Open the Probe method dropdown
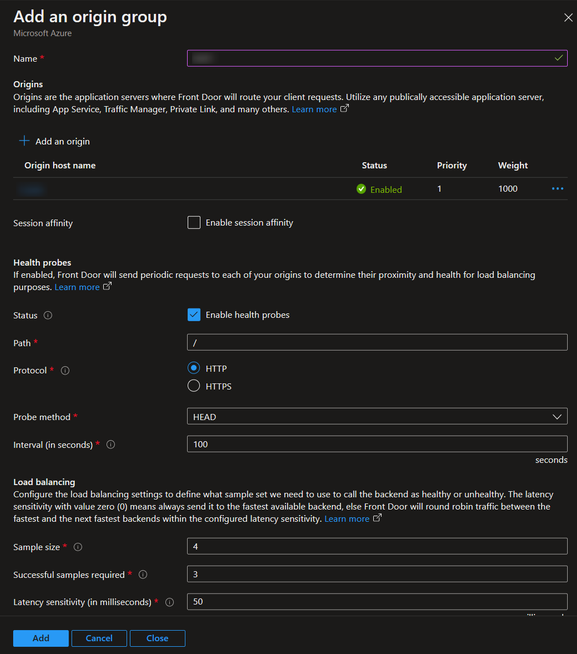This screenshot has height=654, width=577. (377, 417)
